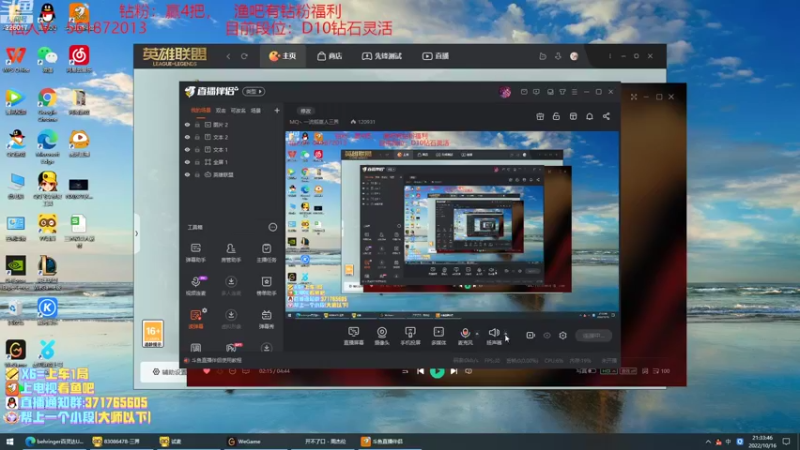The height and width of the screenshot is (450, 800).
Task: Open WeGame desktop icon
Action: click(x=16, y=353)
